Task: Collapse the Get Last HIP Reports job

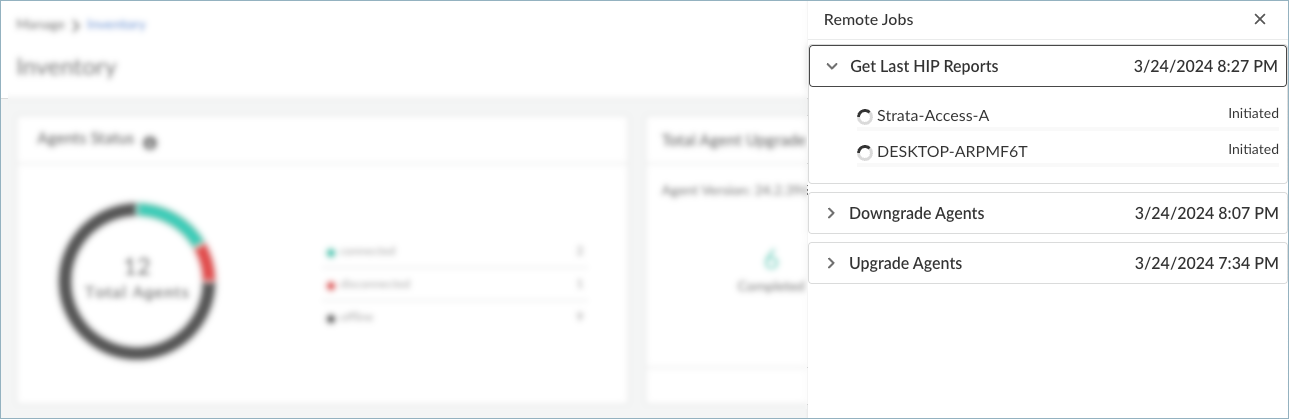Action: pos(832,66)
